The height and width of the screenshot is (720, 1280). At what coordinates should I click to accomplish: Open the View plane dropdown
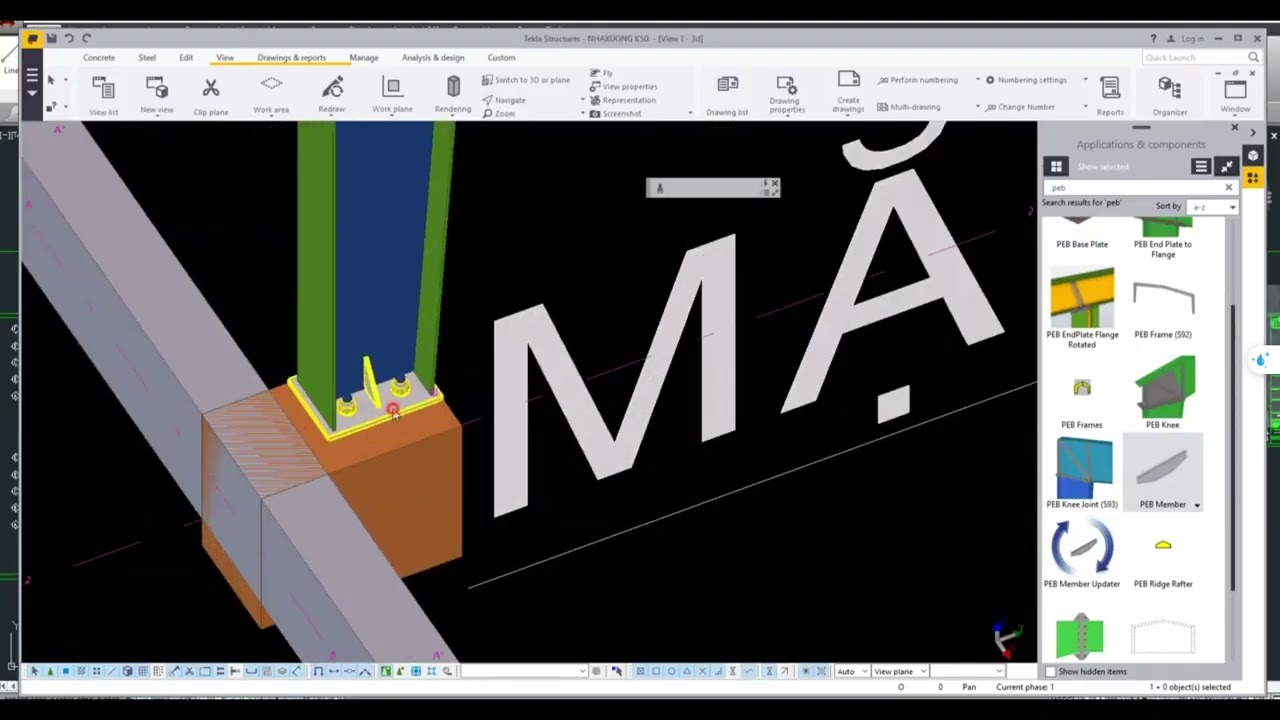click(x=900, y=671)
